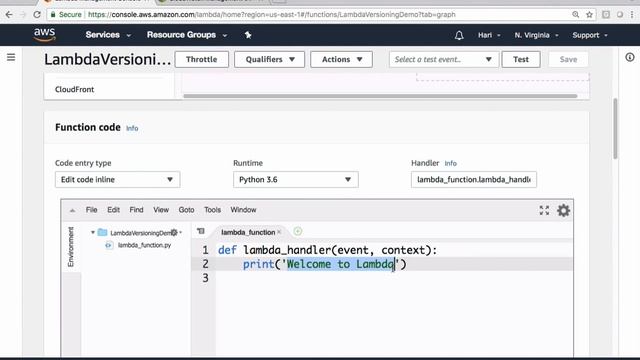Open the Function code Info link
640x360 pixels.
pyautogui.click(x=132, y=128)
